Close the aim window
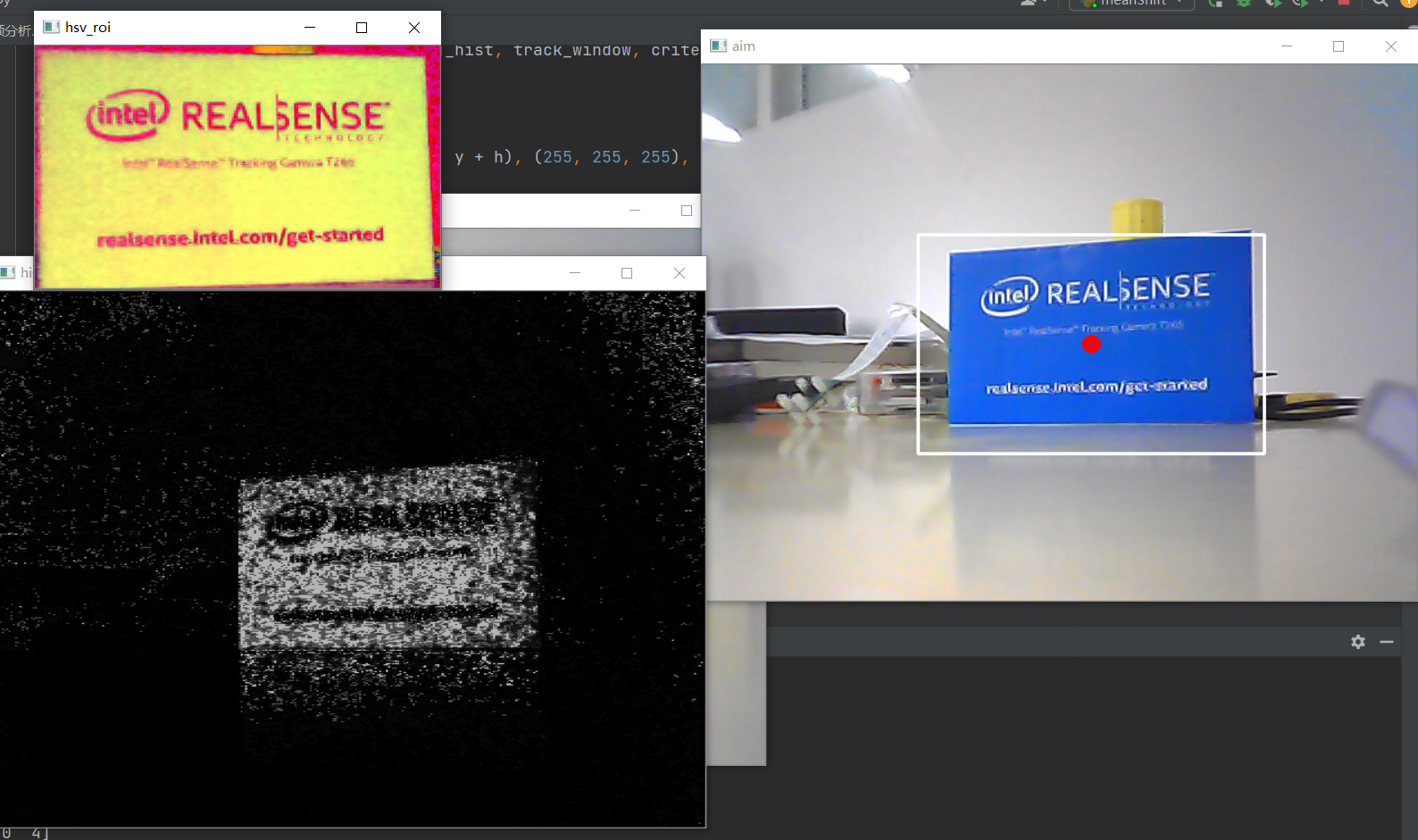Image resolution: width=1418 pixels, height=840 pixels. (1391, 46)
